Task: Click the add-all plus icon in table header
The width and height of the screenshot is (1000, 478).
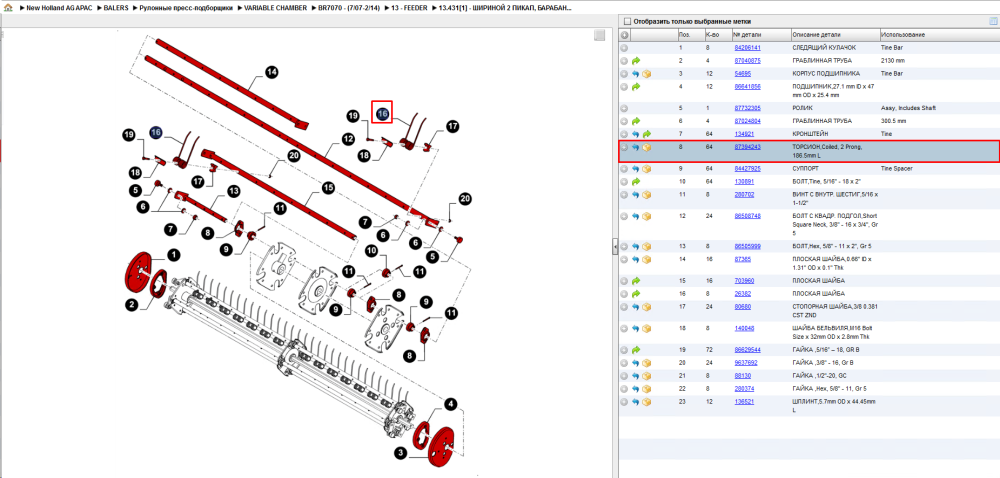Action: [625, 34]
